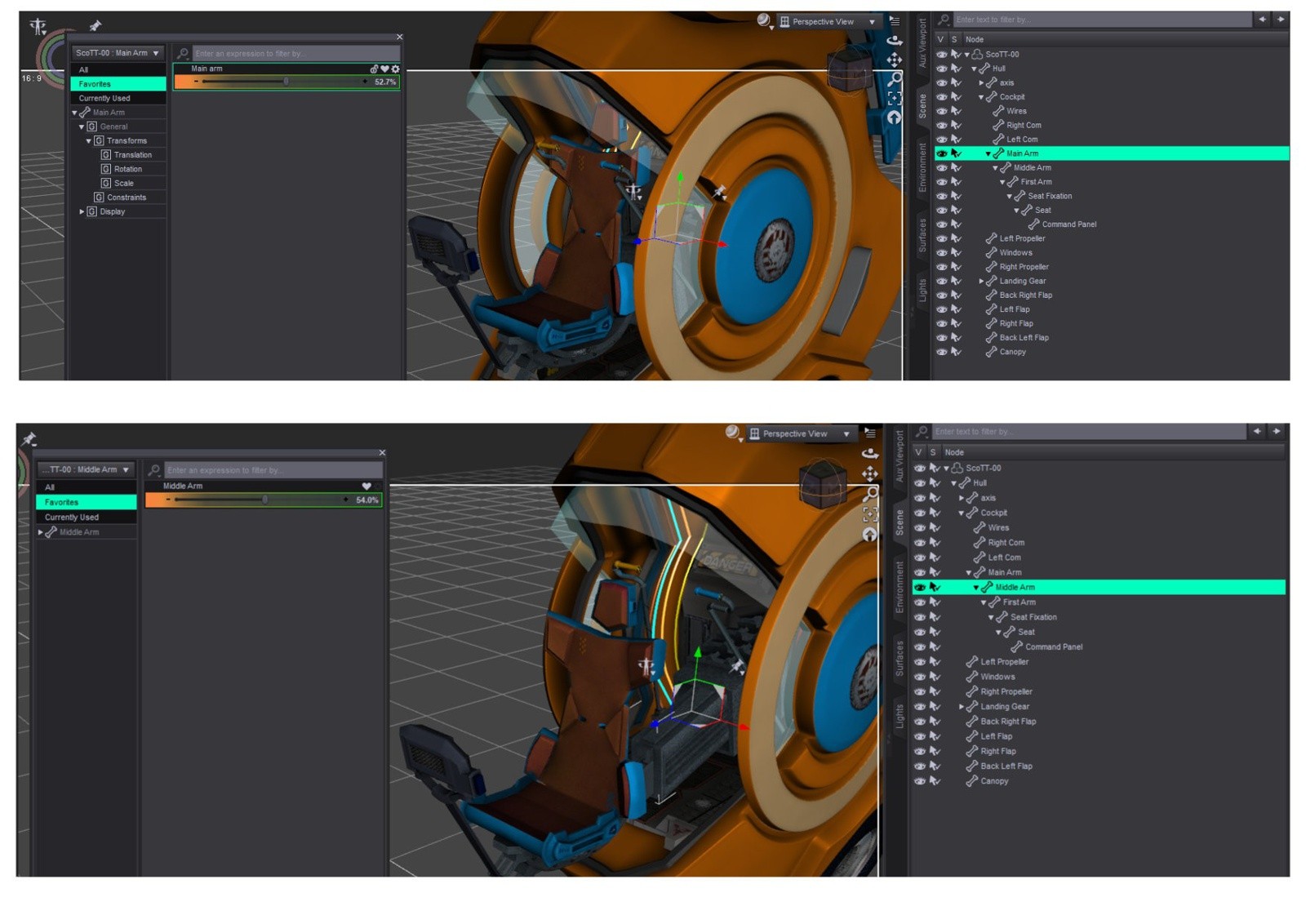Click ERC link icon on Main arm slider
This screenshot has width=1306, height=924.
tap(374, 69)
